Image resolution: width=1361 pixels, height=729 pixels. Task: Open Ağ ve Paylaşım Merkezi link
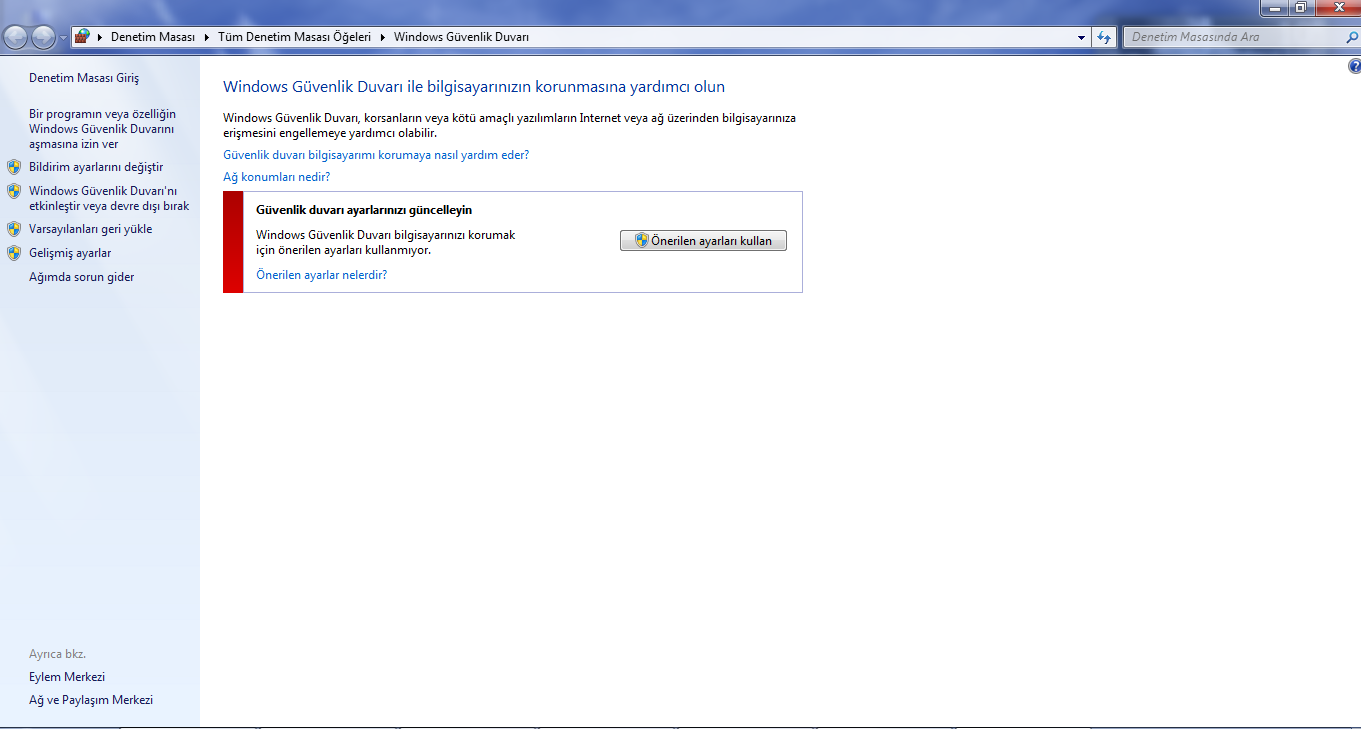tap(91, 700)
